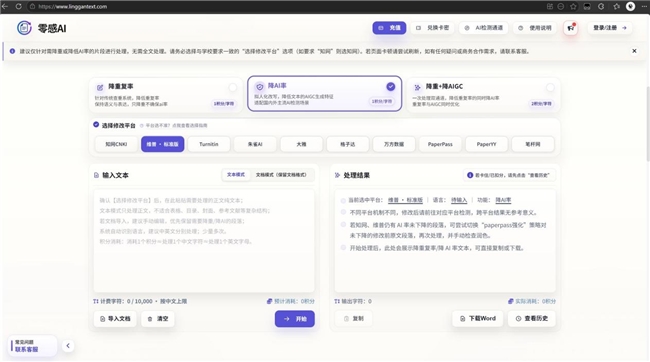Click the 登录/注册 button
Viewport: 650px width, 362px height.
pyautogui.click(x=610, y=28)
